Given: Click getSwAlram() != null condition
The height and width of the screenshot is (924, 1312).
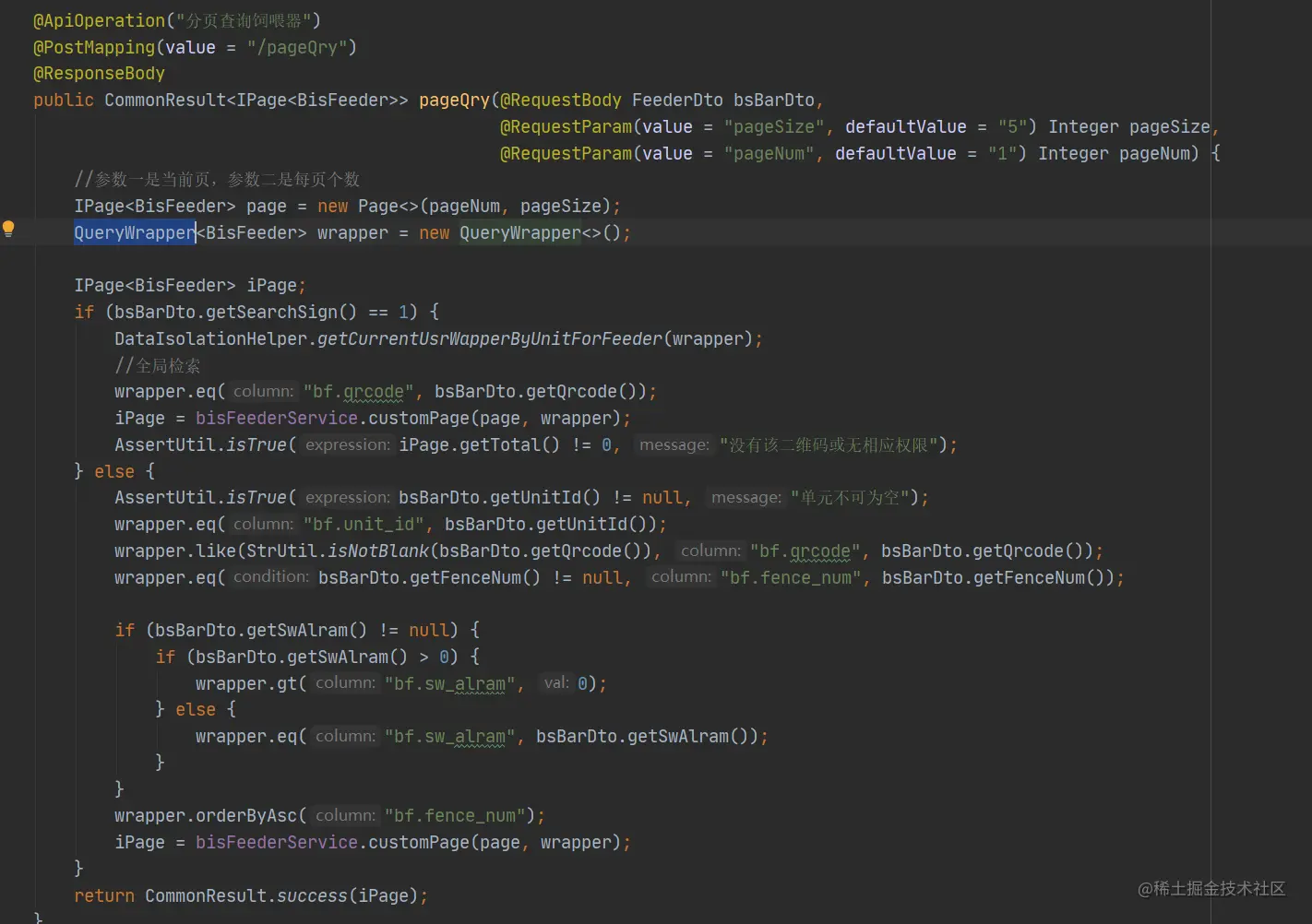Looking at the screenshot, I should 301,630.
